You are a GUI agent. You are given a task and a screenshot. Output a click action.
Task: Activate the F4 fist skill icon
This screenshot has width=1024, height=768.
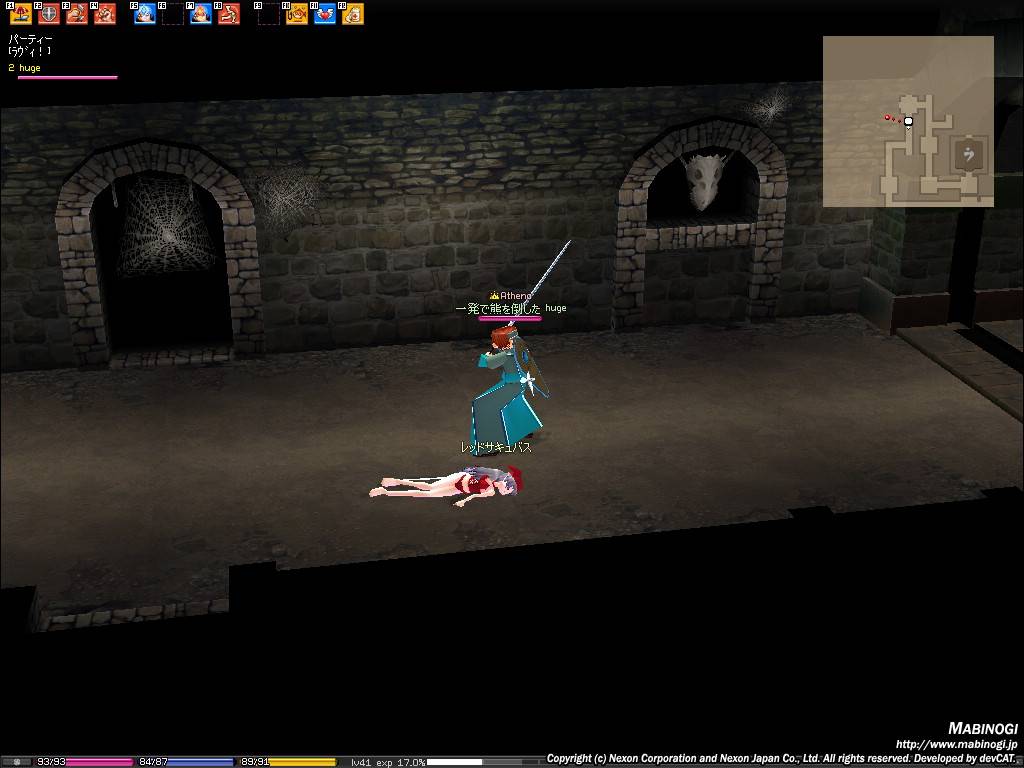(x=104, y=14)
